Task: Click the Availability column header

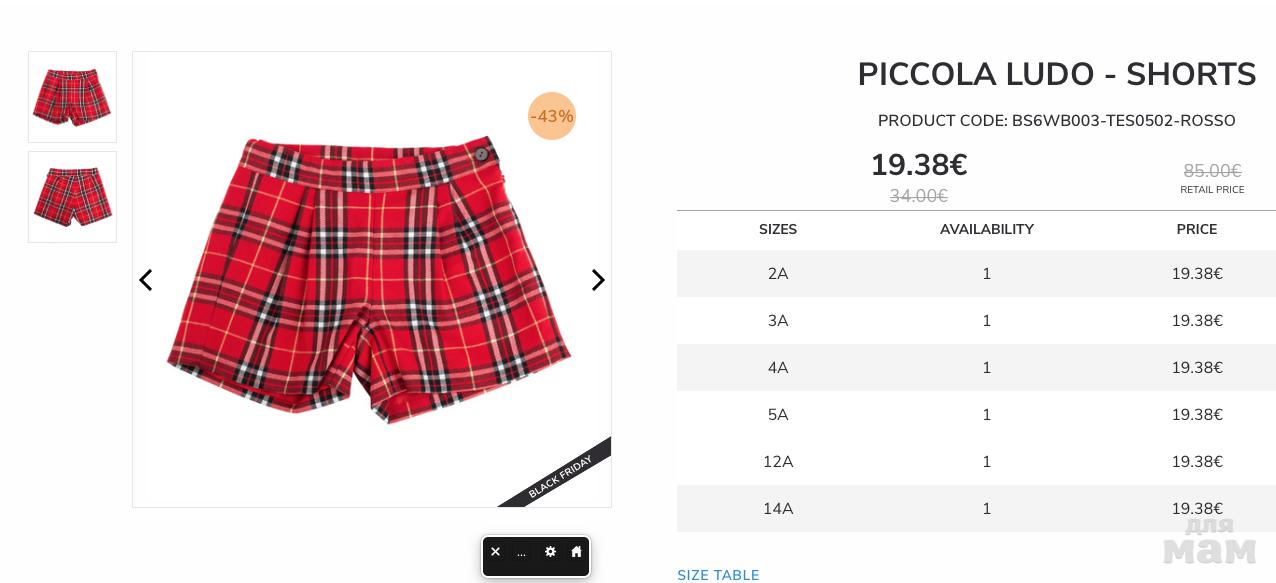Action: tap(986, 230)
